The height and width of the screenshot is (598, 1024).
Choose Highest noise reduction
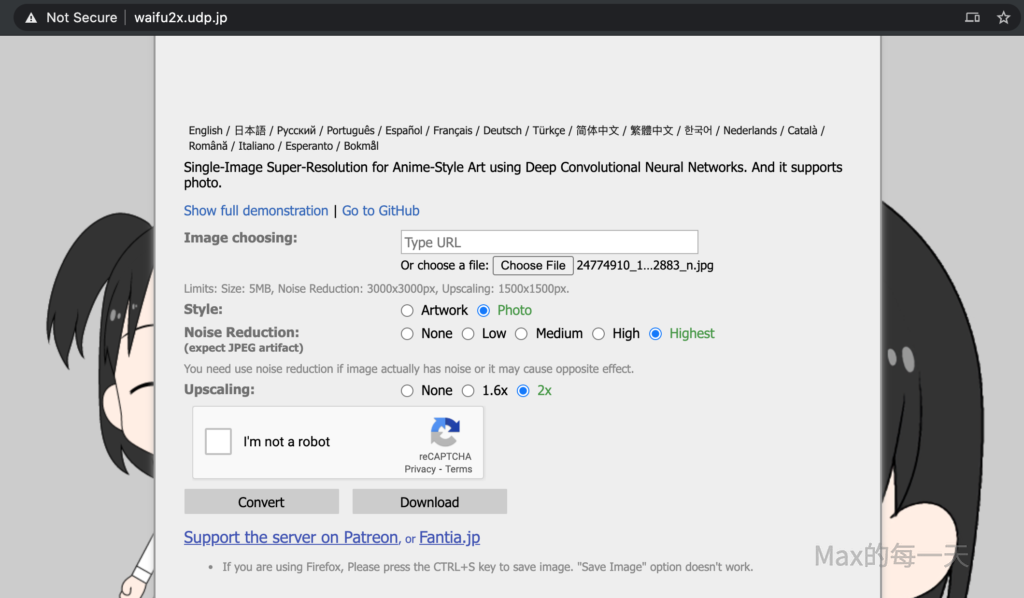click(x=656, y=334)
